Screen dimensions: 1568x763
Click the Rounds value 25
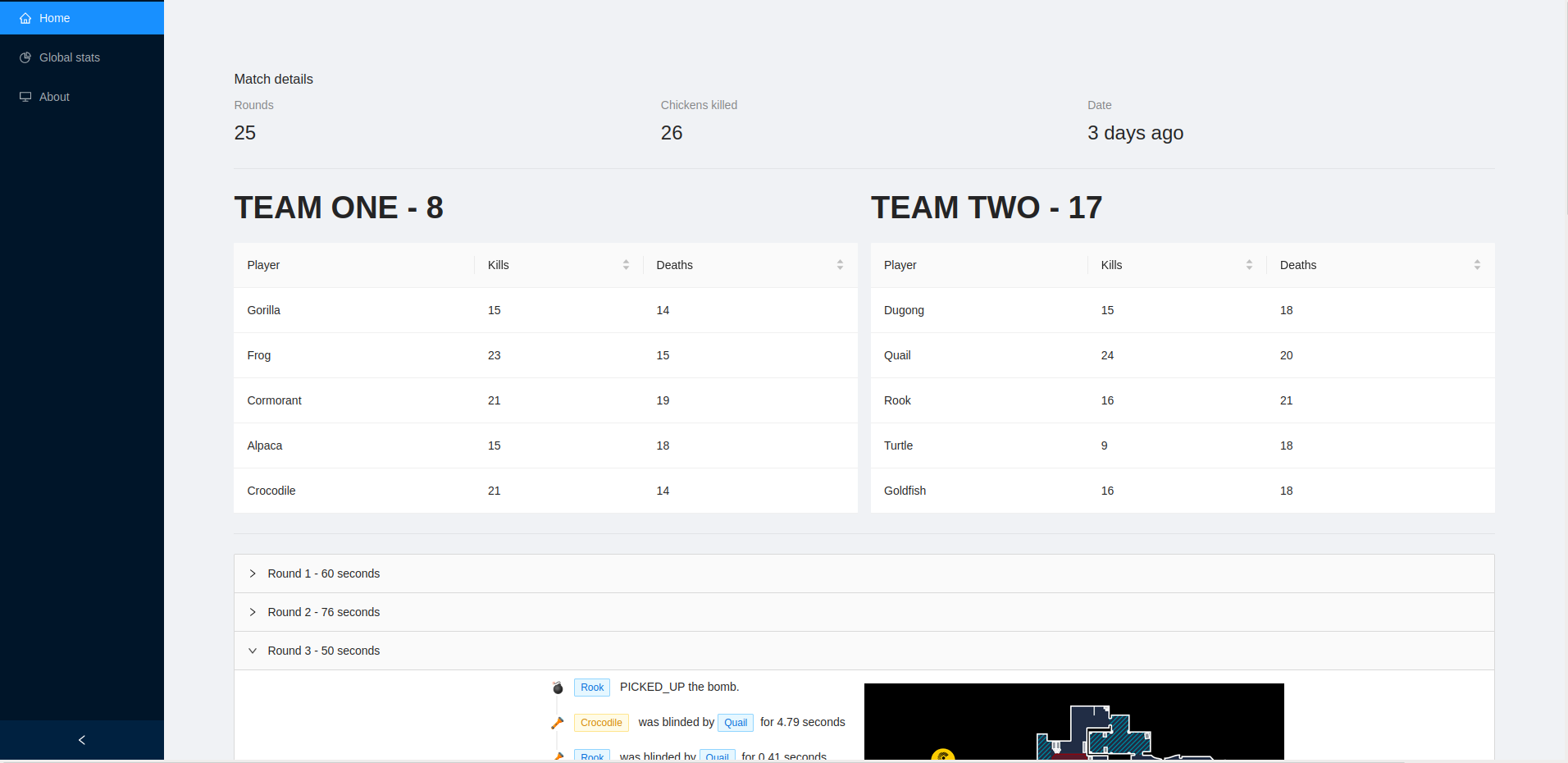(245, 133)
